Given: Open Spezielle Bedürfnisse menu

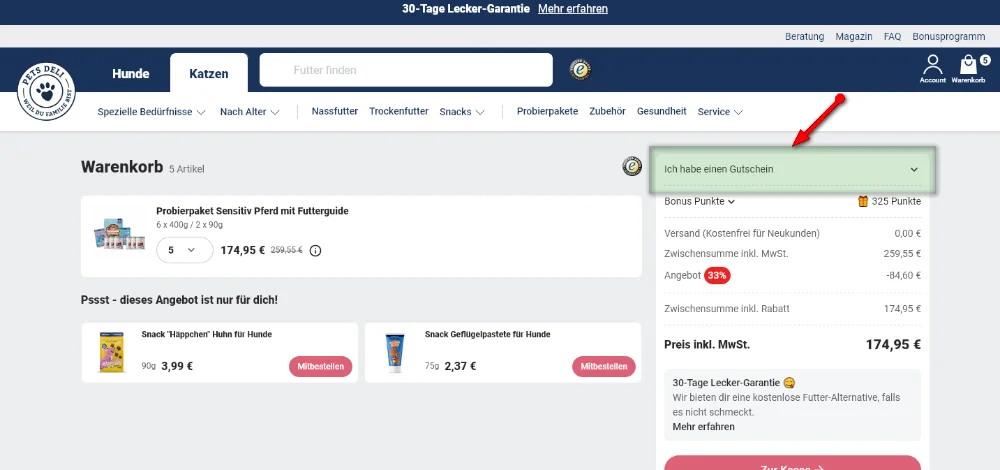Looking at the screenshot, I should [x=151, y=112].
